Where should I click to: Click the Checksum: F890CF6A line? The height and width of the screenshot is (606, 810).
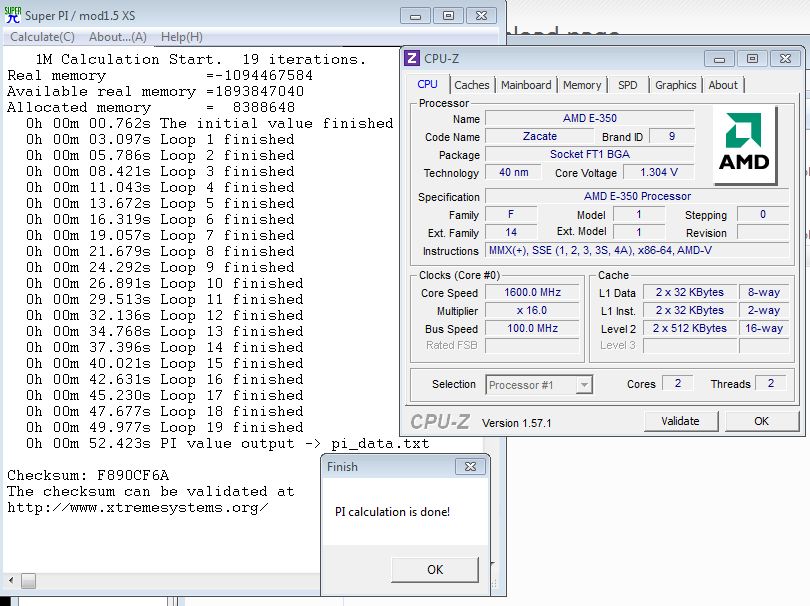[88, 475]
